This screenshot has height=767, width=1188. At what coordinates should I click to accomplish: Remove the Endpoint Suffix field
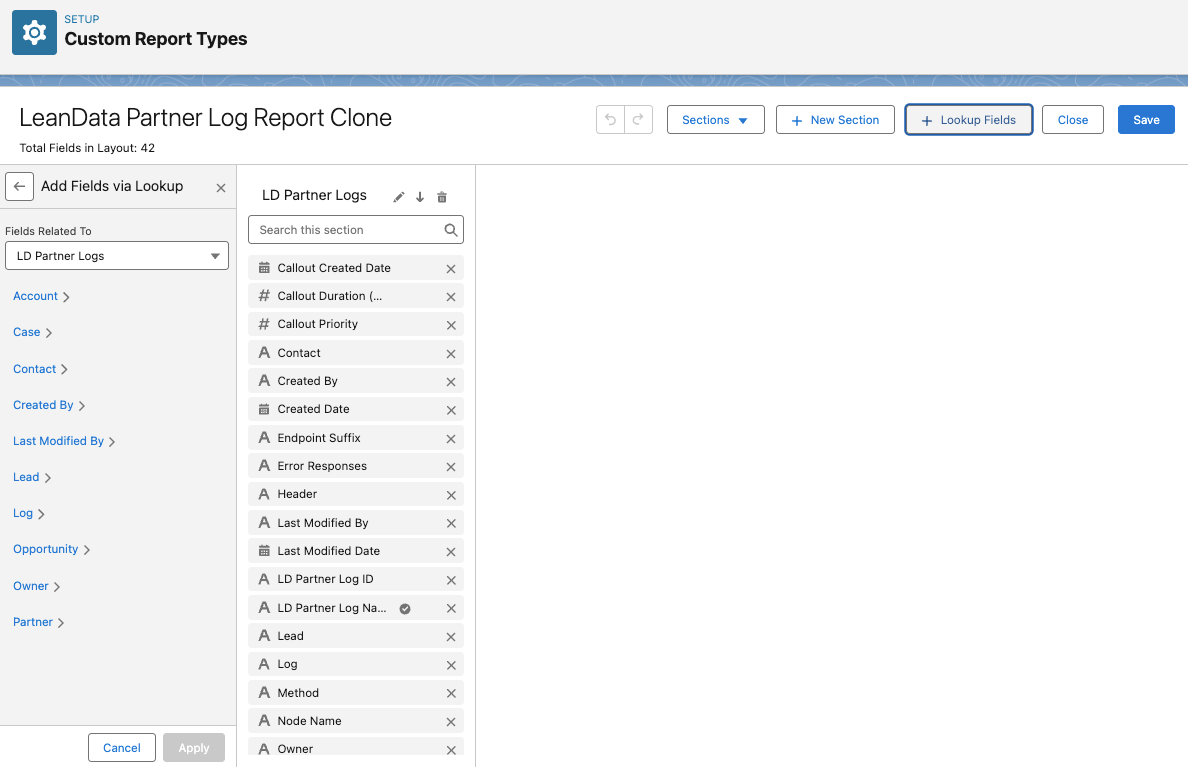click(x=450, y=439)
